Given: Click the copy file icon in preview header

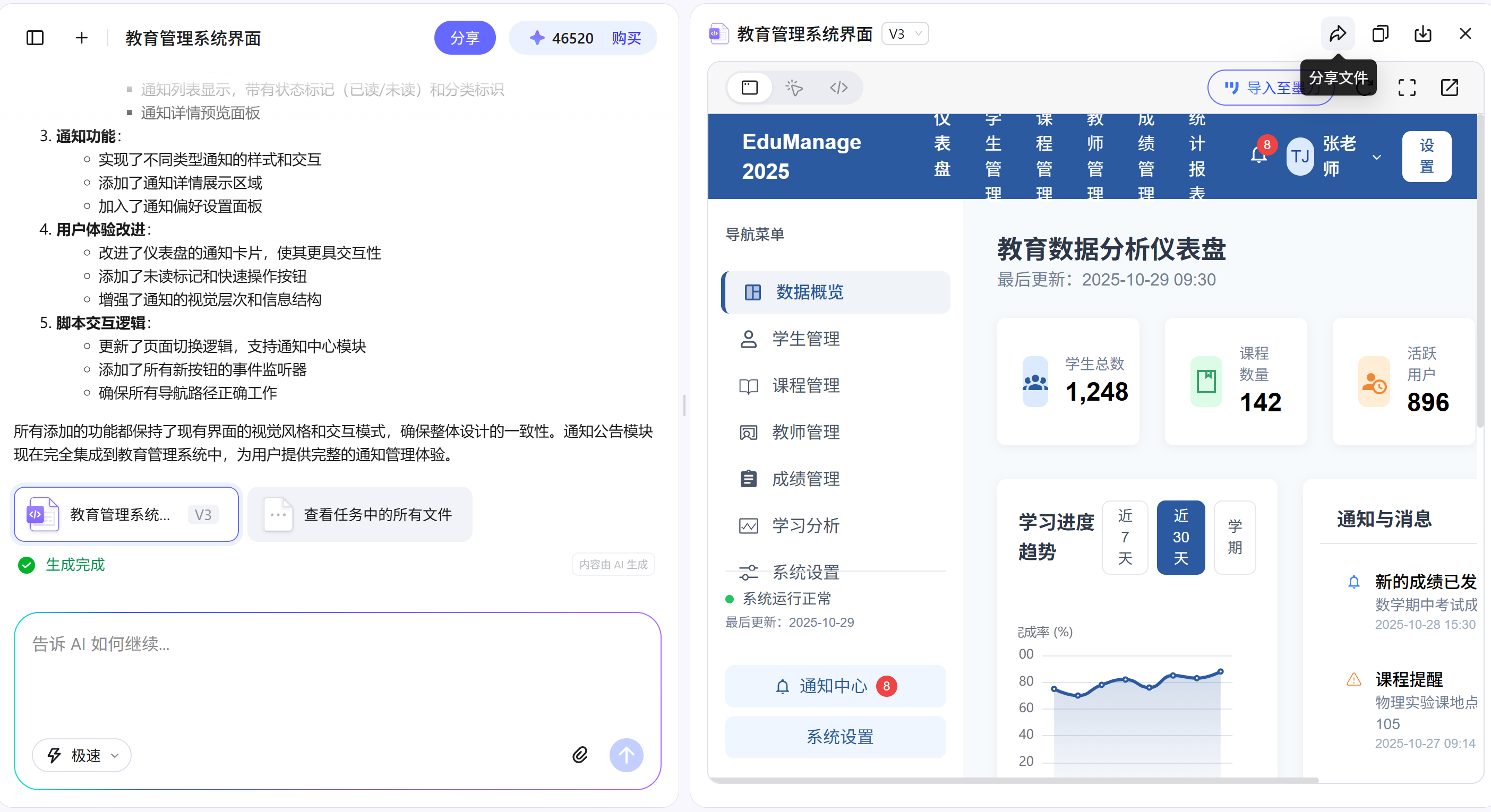Looking at the screenshot, I should 1380,33.
